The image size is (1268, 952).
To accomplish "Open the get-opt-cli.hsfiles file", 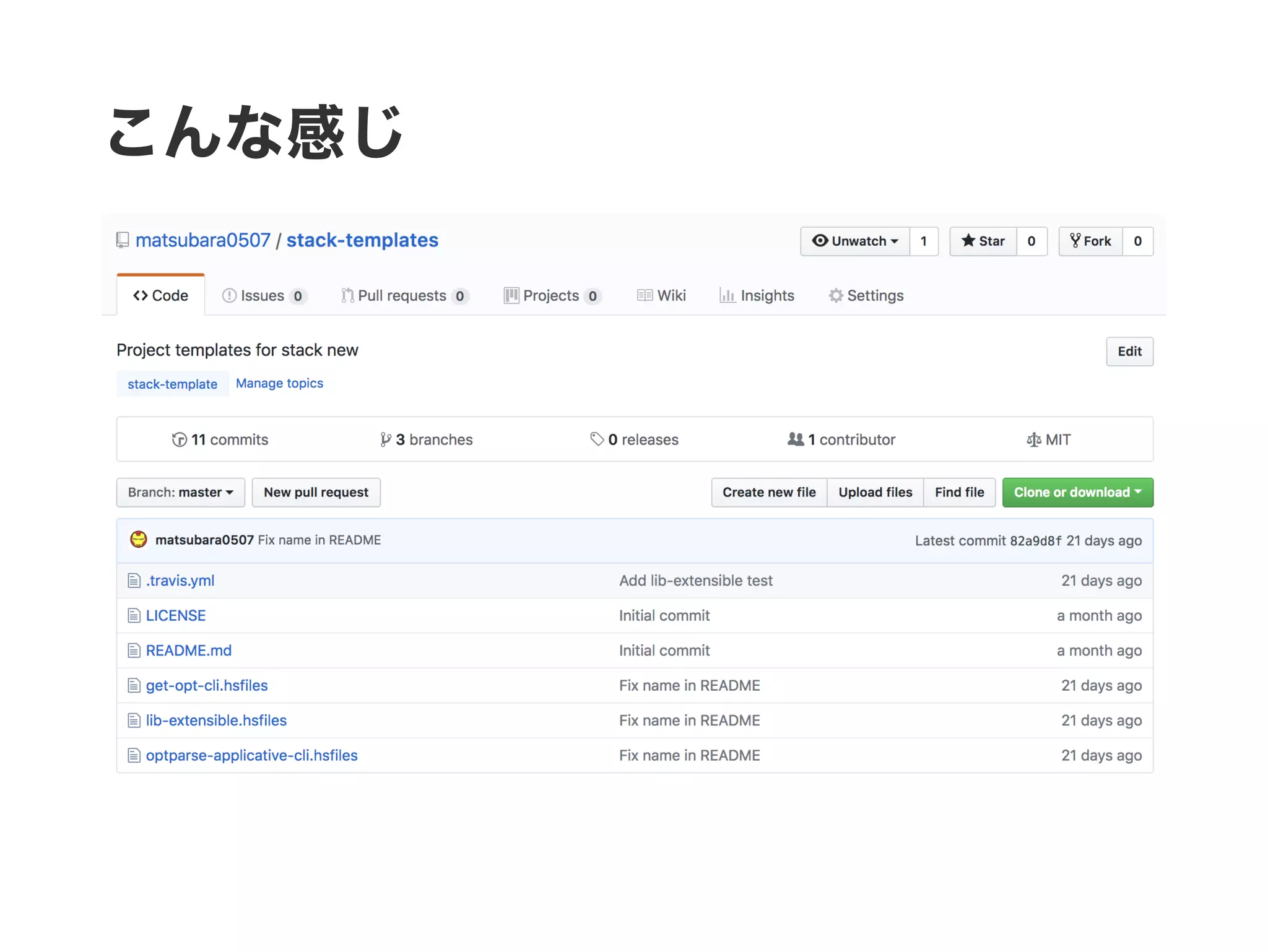I will click(x=207, y=685).
